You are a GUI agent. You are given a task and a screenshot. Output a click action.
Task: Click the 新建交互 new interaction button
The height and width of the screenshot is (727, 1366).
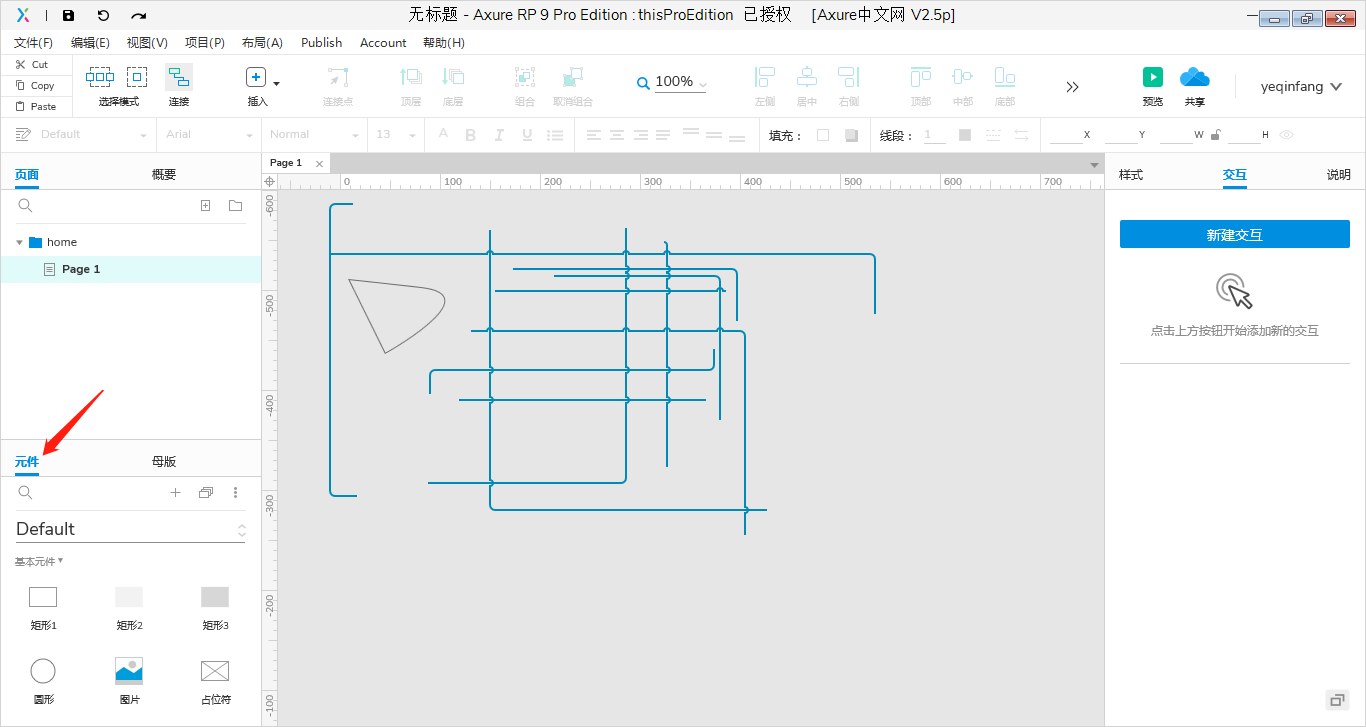click(x=1235, y=234)
